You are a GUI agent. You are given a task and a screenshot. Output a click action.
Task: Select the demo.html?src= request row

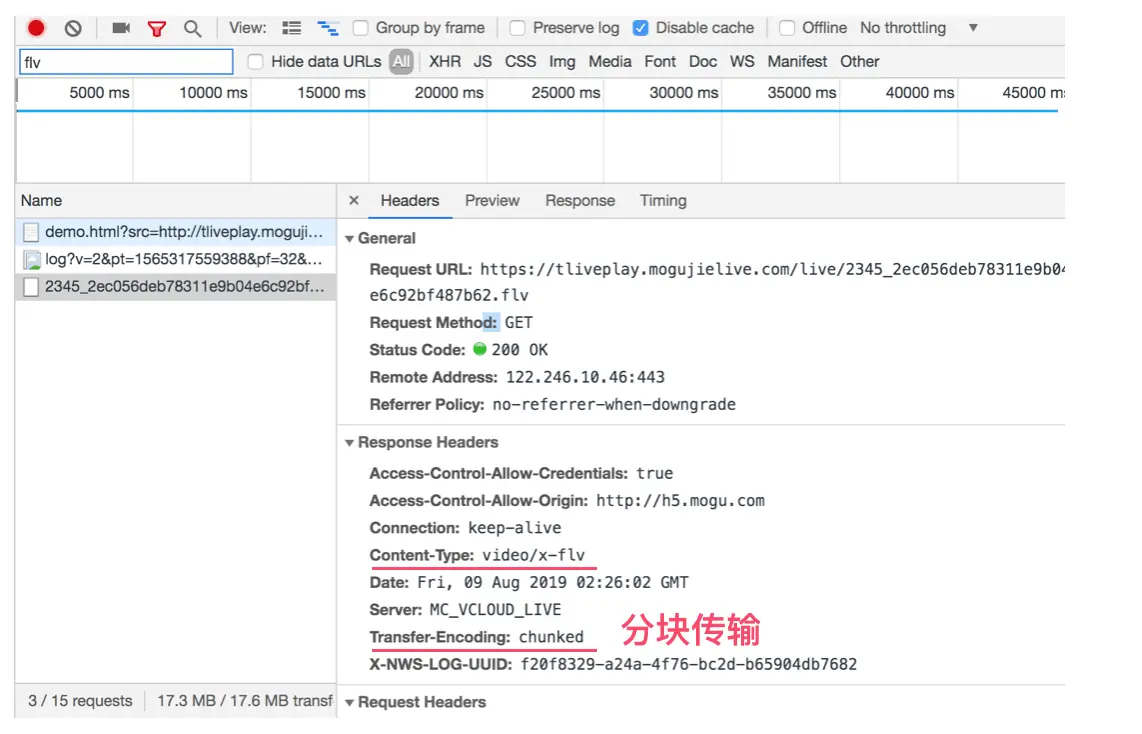176,232
